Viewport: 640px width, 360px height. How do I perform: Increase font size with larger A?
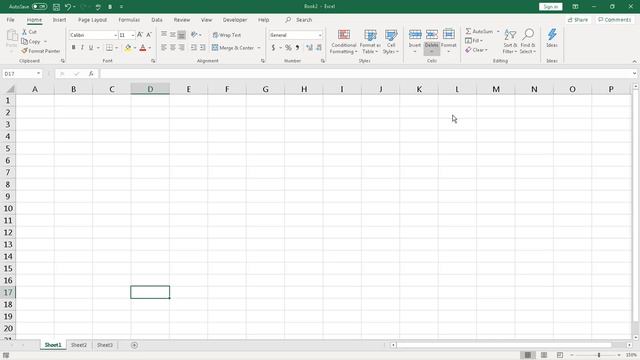pyautogui.click(x=140, y=35)
